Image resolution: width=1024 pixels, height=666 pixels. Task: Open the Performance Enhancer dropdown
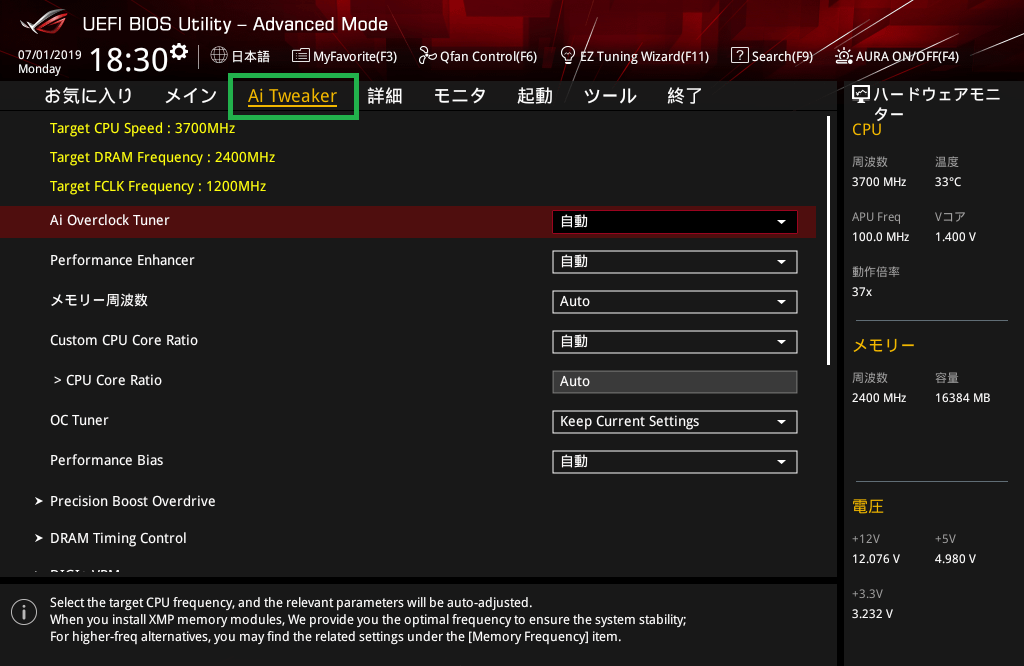tap(675, 262)
